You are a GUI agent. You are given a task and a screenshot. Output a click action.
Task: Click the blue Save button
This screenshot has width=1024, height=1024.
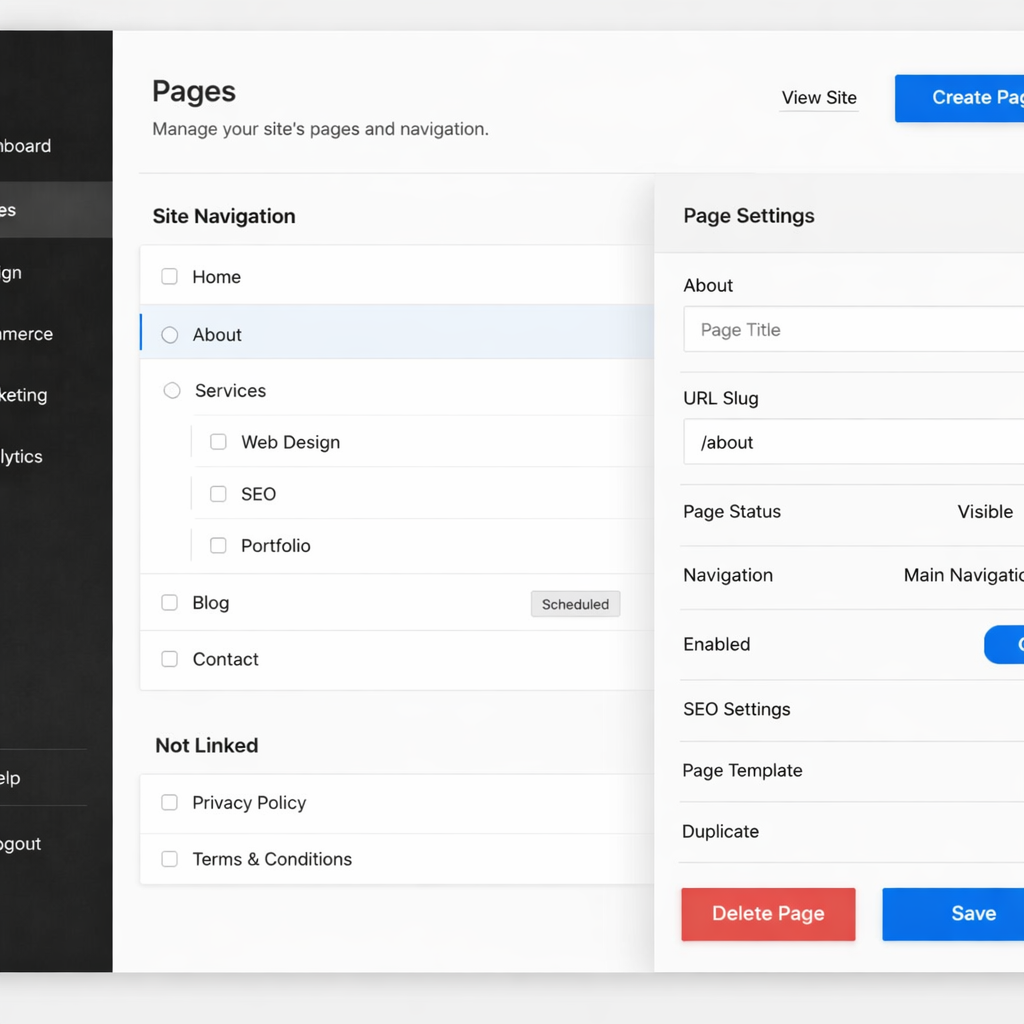pos(952,914)
